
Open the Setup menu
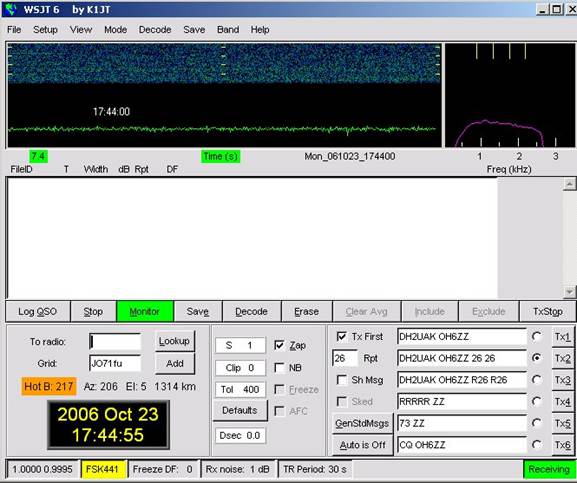tap(45, 30)
